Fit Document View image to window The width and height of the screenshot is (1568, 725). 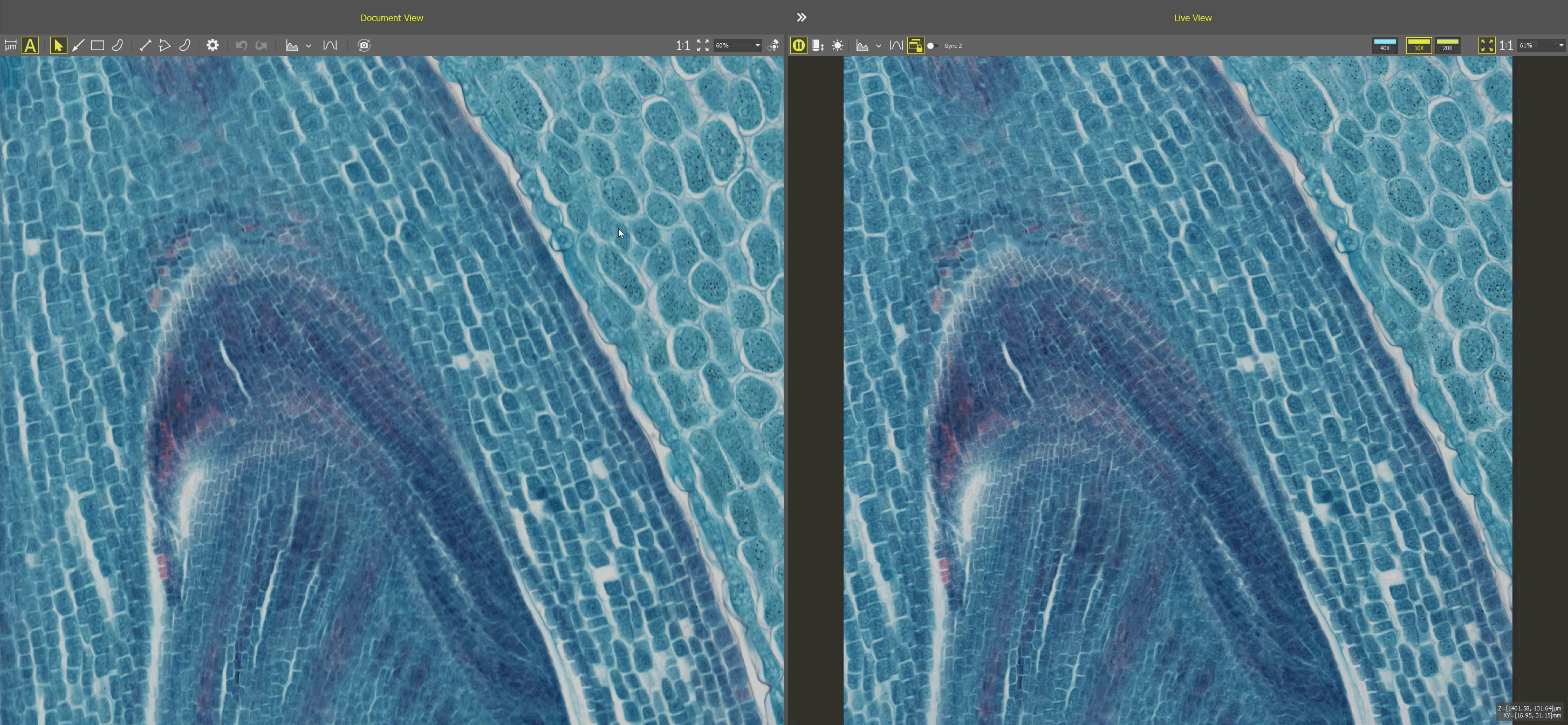click(x=703, y=46)
